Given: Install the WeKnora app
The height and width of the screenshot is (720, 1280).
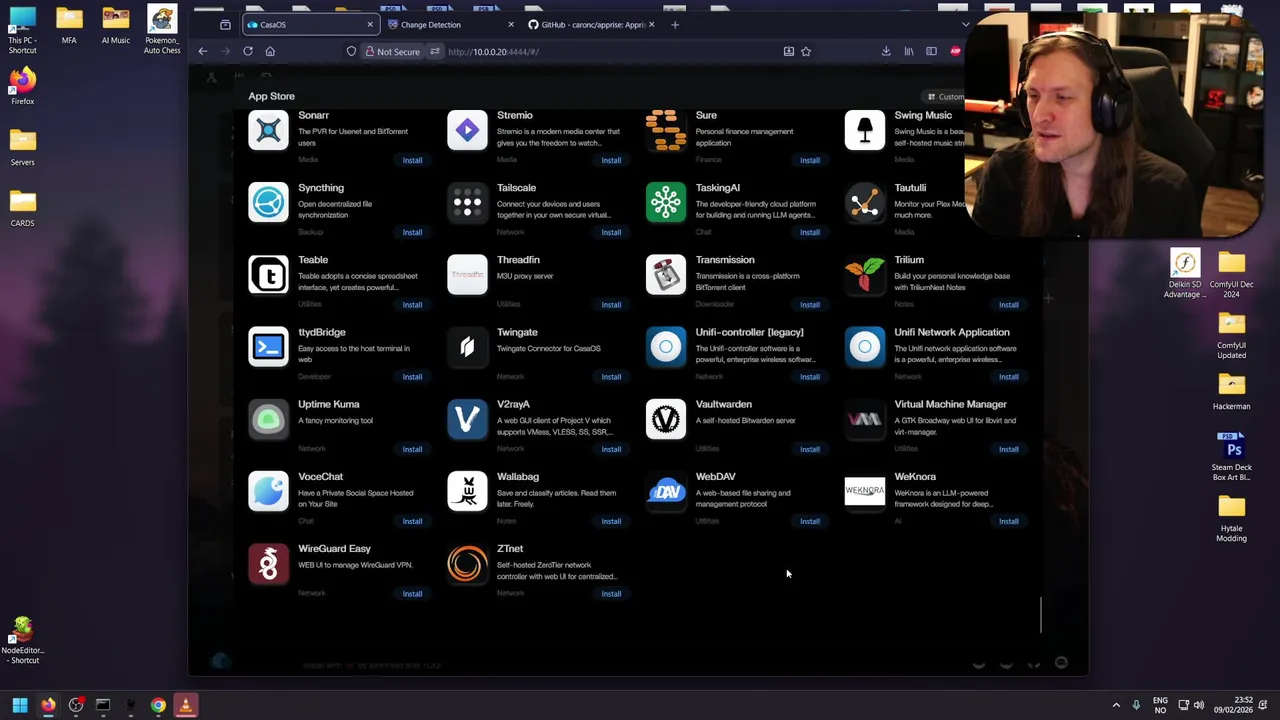Looking at the screenshot, I should pos(1008,521).
